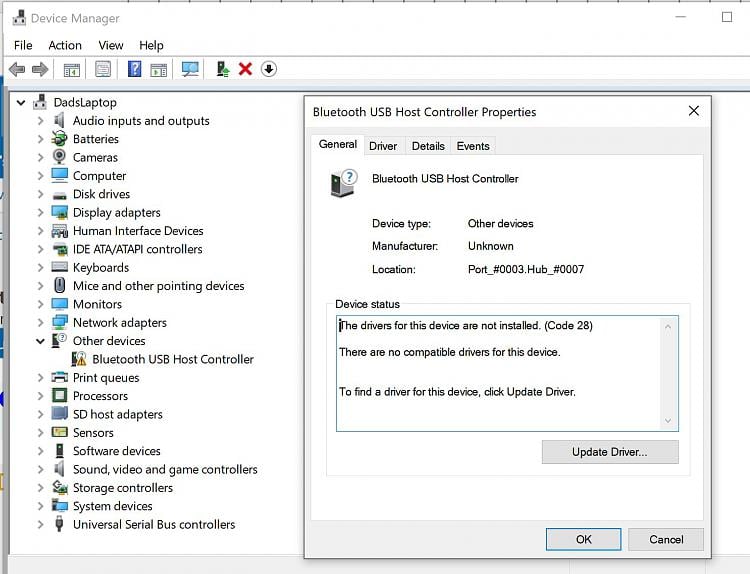Expand the IDE ATA/ATAPI controllers node
This screenshot has width=750, height=574.
coord(41,249)
